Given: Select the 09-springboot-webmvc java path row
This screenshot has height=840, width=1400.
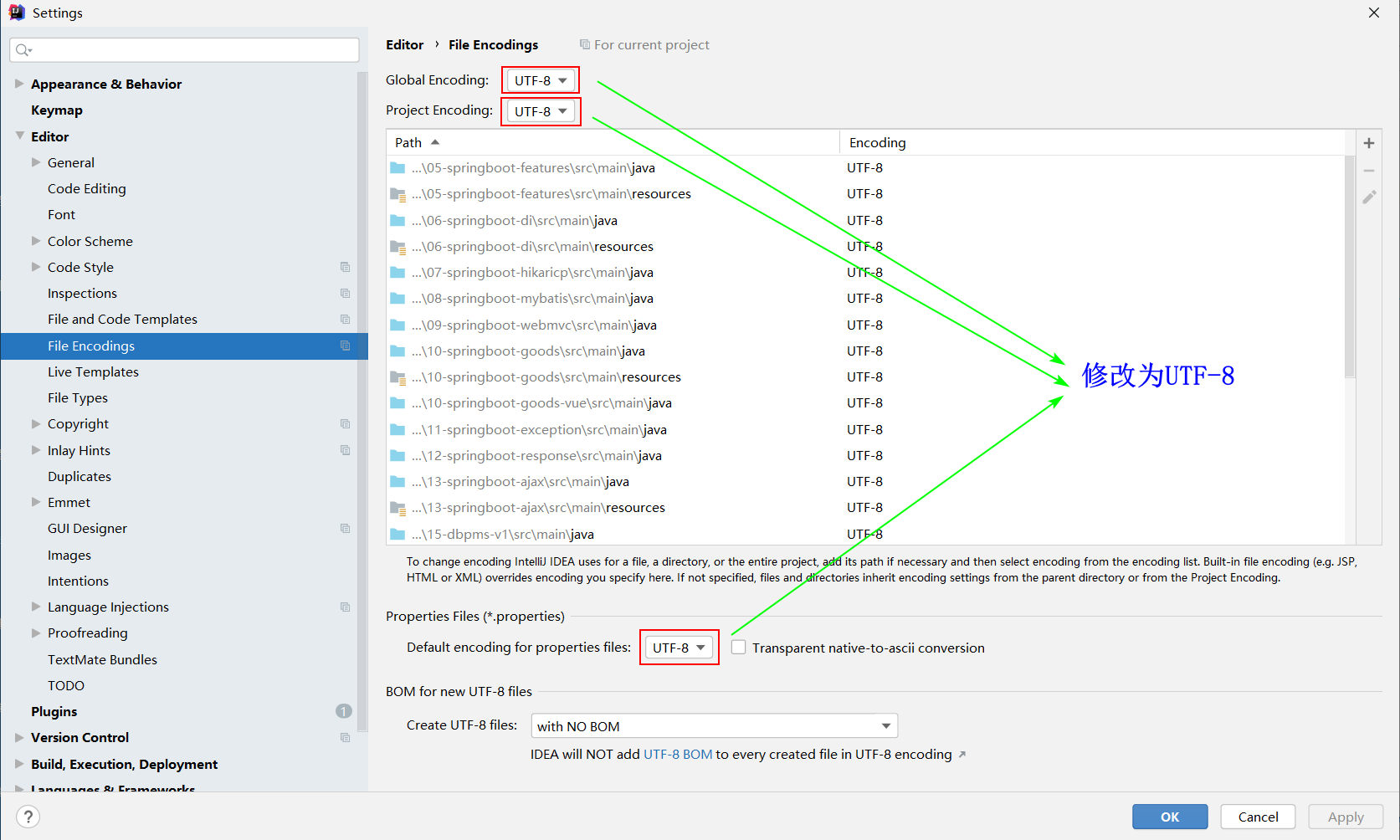Looking at the screenshot, I should 865,325.
